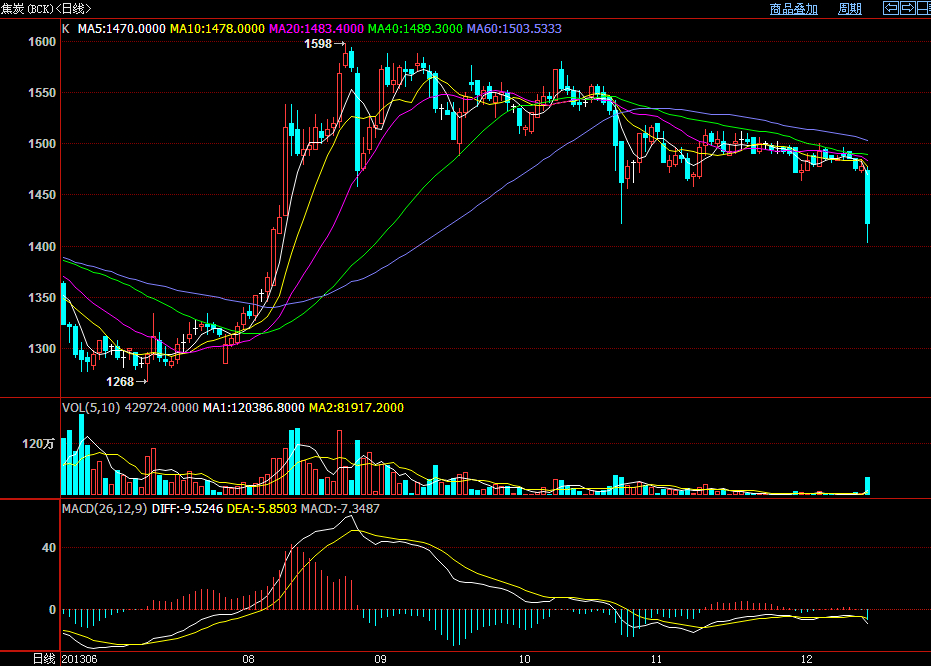Screen dimensions: 931x666
Task: Click the 11 month axis label
Action: [656, 659]
